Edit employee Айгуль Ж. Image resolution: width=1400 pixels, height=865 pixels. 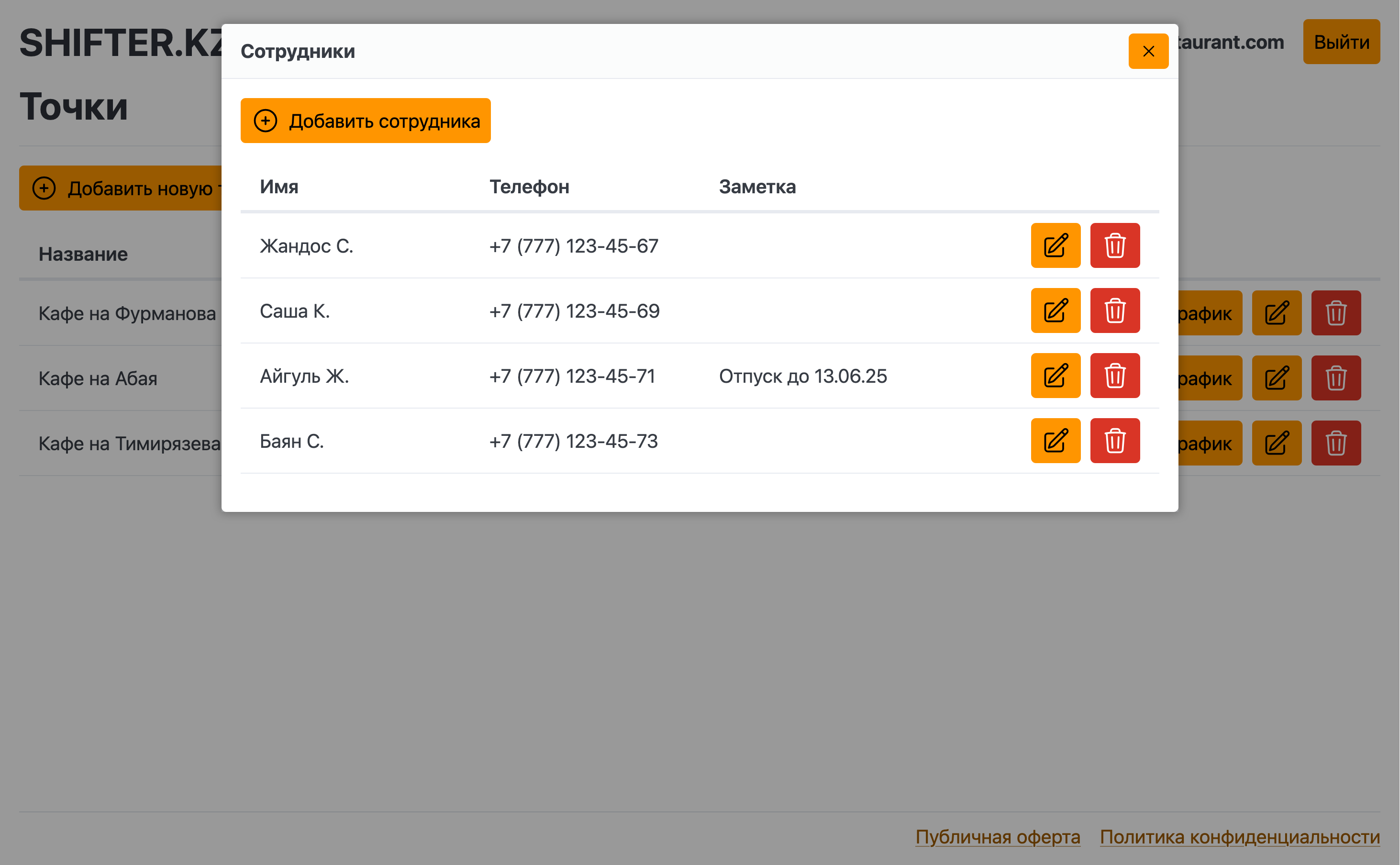(1055, 376)
